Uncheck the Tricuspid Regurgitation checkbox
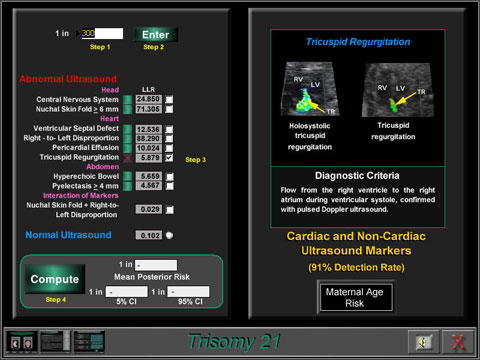This screenshot has height=360, width=480. (169, 158)
